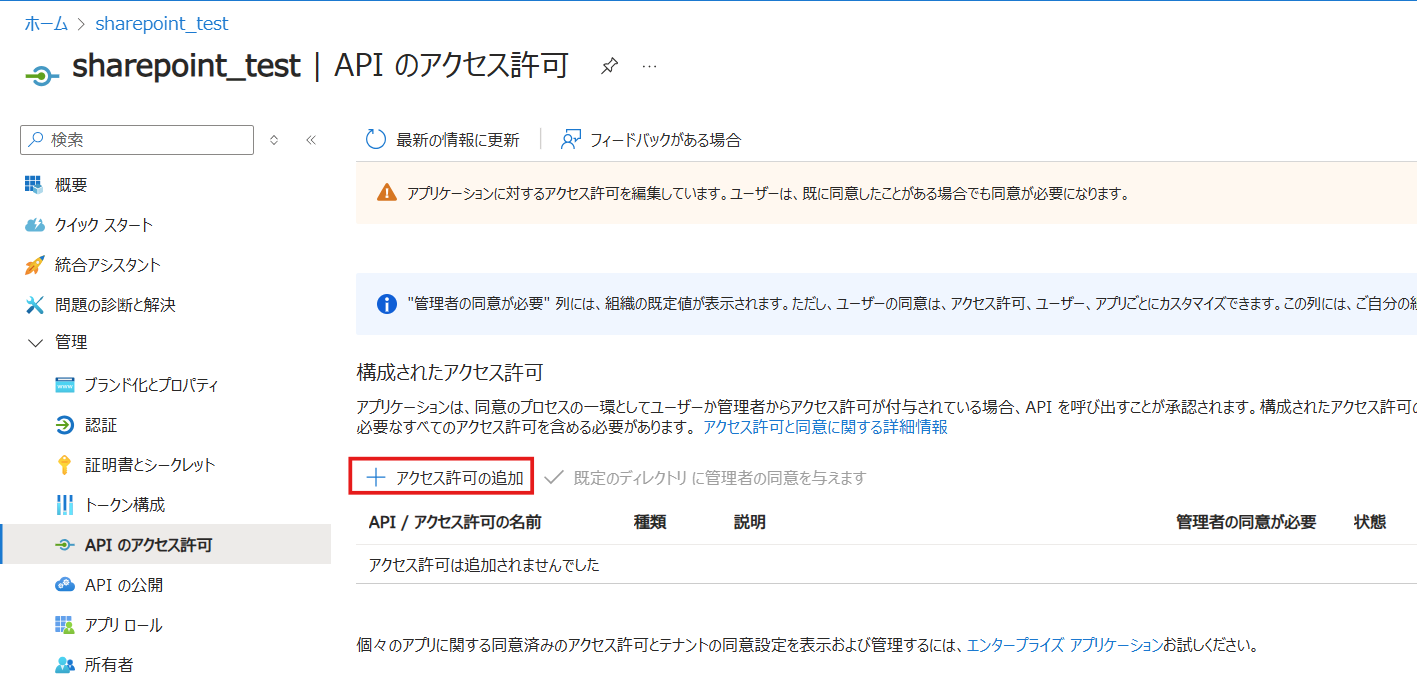Click フィードバックがある場合 button
Screen dimensions: 1417x690
pyautogui.click(x=651, y=140)
